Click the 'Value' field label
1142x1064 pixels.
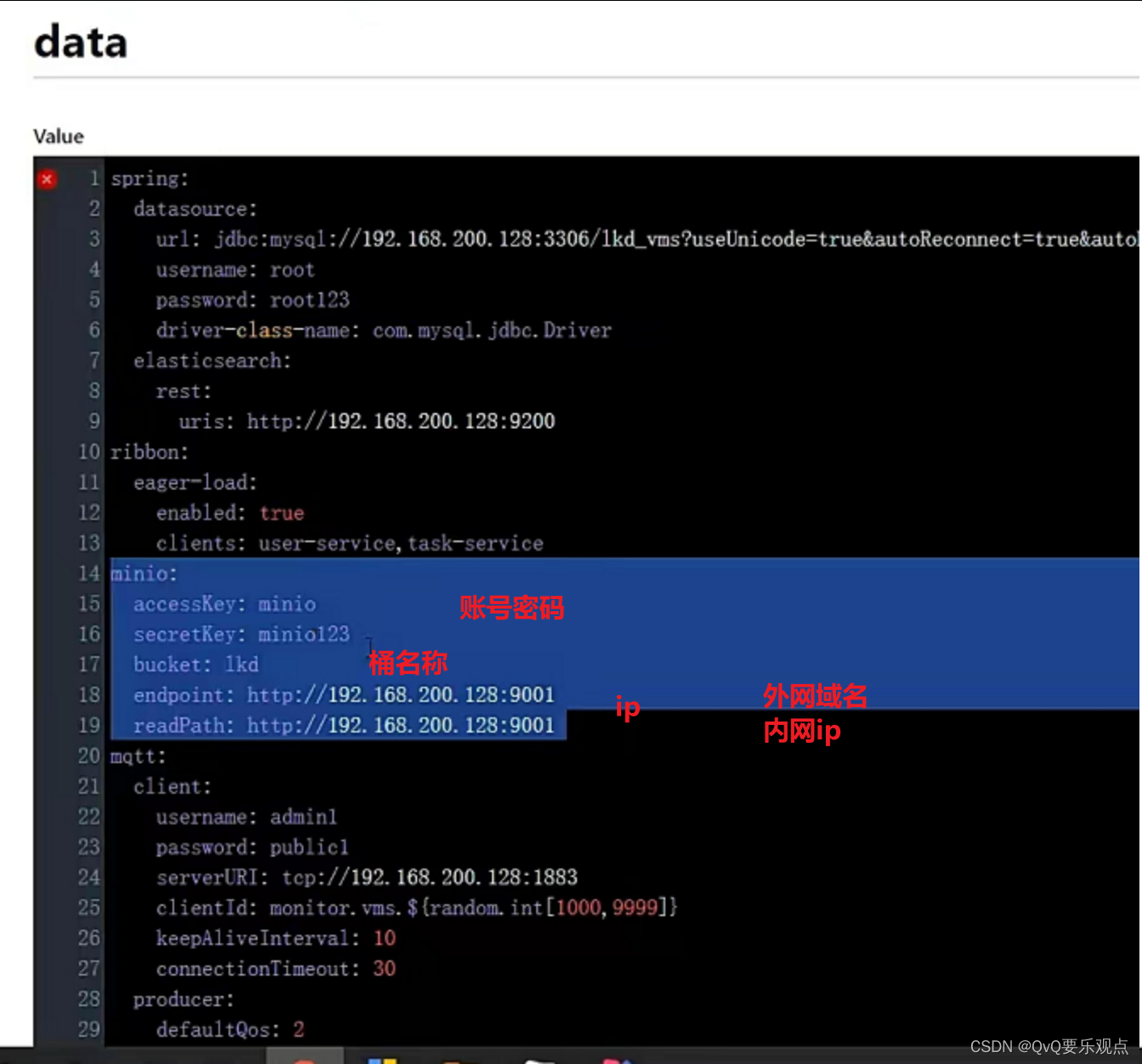pyautogui.click(x=59, y=137)
